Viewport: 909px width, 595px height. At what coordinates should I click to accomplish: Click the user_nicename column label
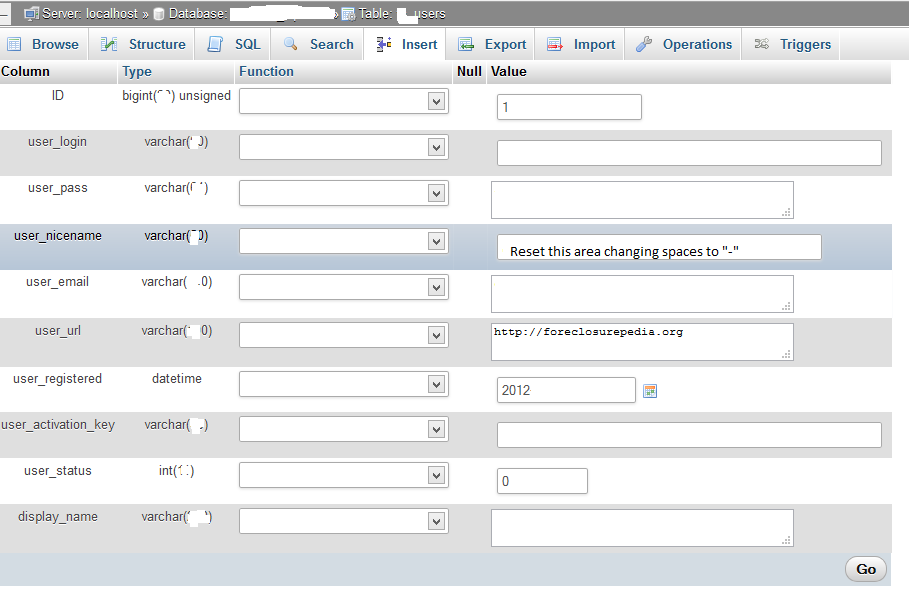coord(58,235)
